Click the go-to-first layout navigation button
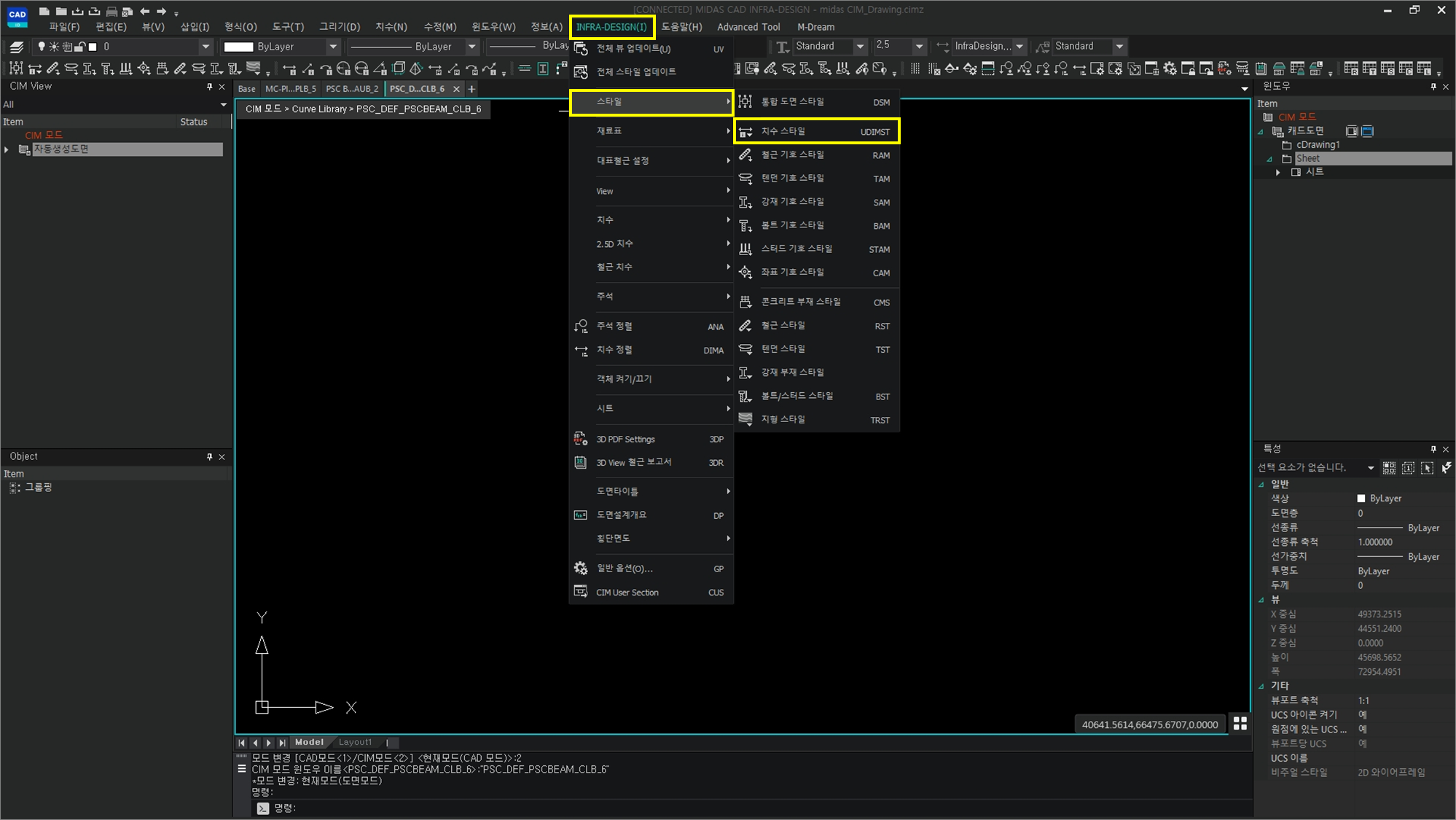1456x820 pixels. (241, 743)
